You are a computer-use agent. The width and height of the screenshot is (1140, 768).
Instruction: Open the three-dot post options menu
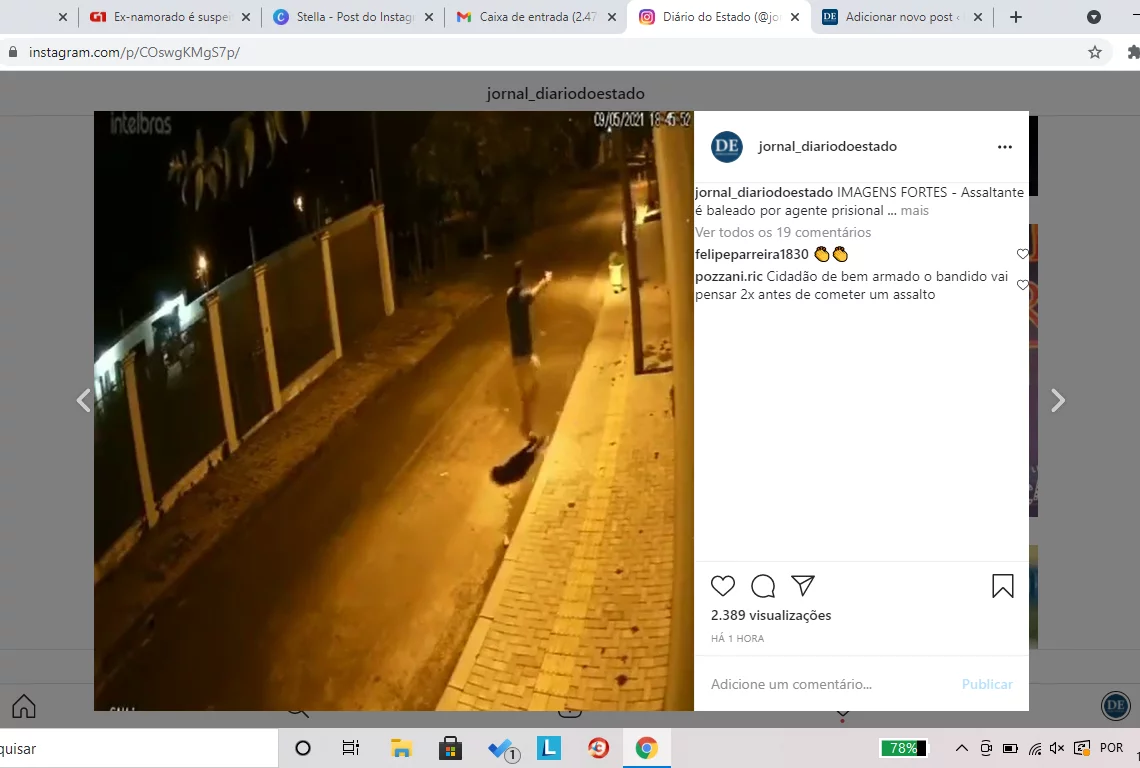click(1005, 147)
